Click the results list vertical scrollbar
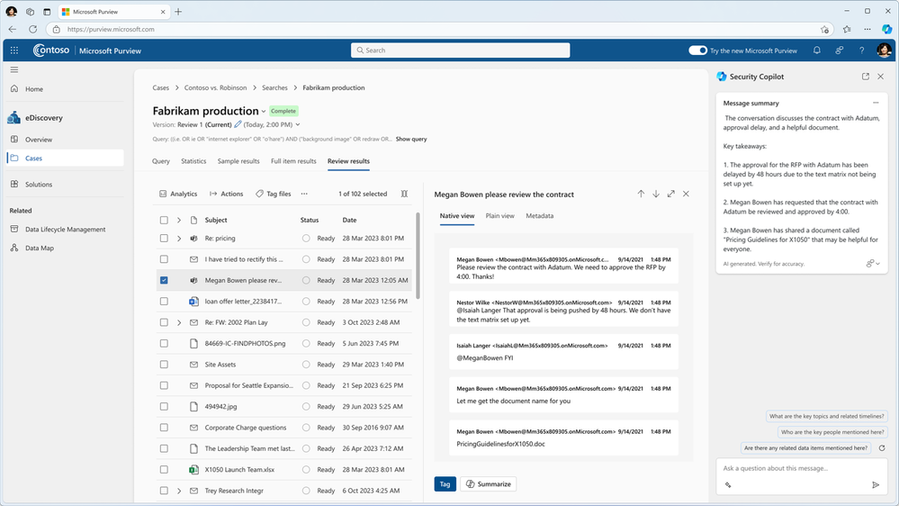Viewport: 899px width, 506px height. [418, 256]
